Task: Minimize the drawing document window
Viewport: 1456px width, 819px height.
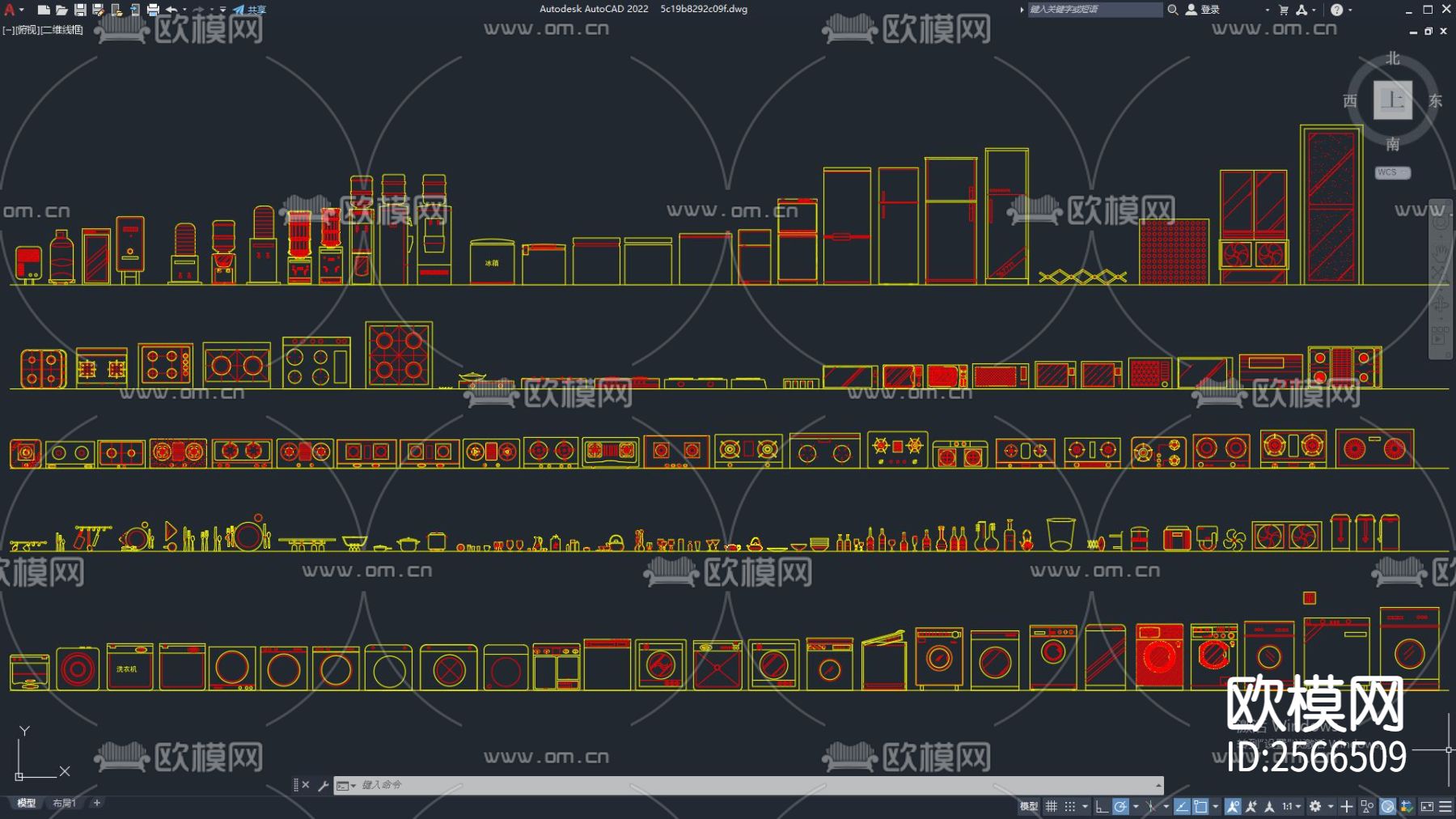Action: pyautogui.click(x=1413, y=31)
